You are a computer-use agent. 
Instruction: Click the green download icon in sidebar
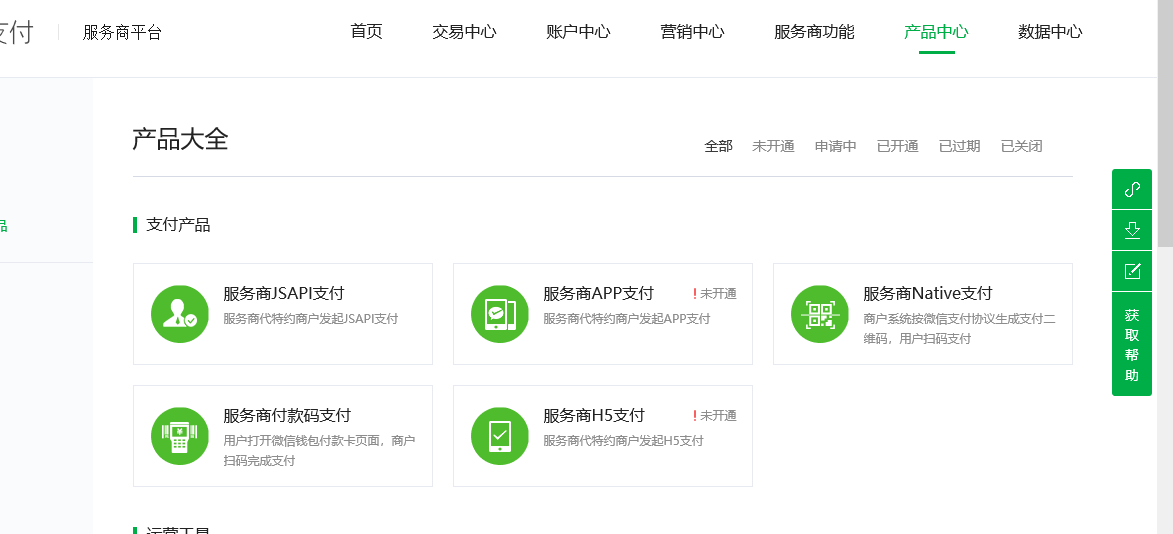point(1132,230)
